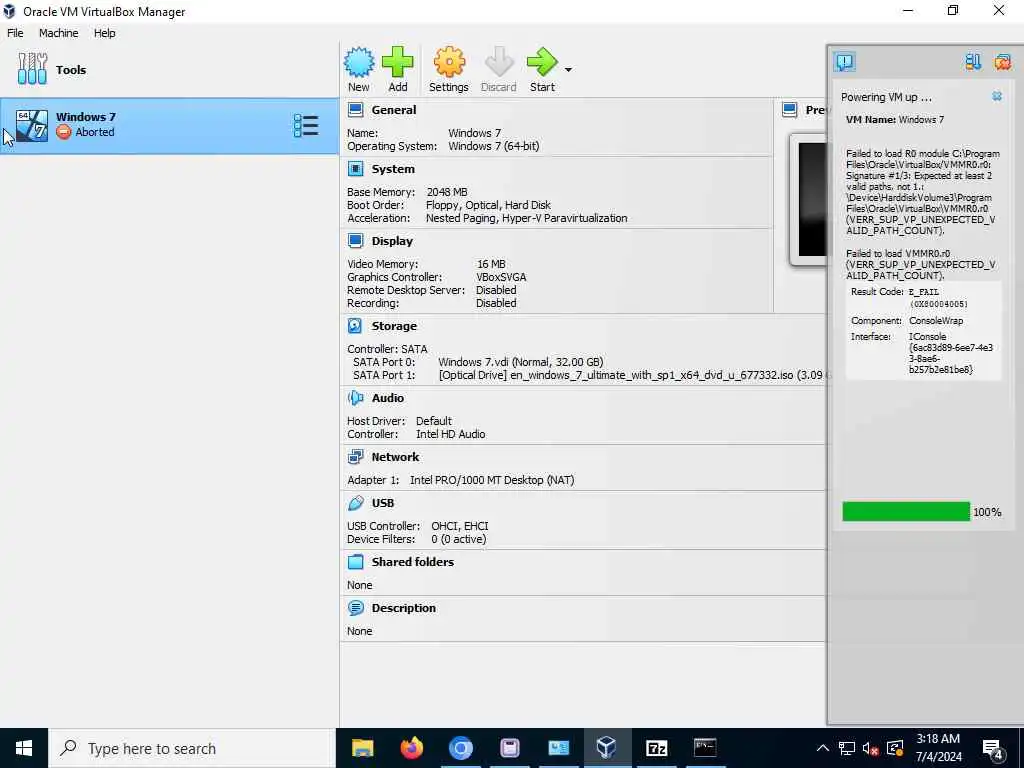Click the Windows 7.vdi storage entry

520,362
